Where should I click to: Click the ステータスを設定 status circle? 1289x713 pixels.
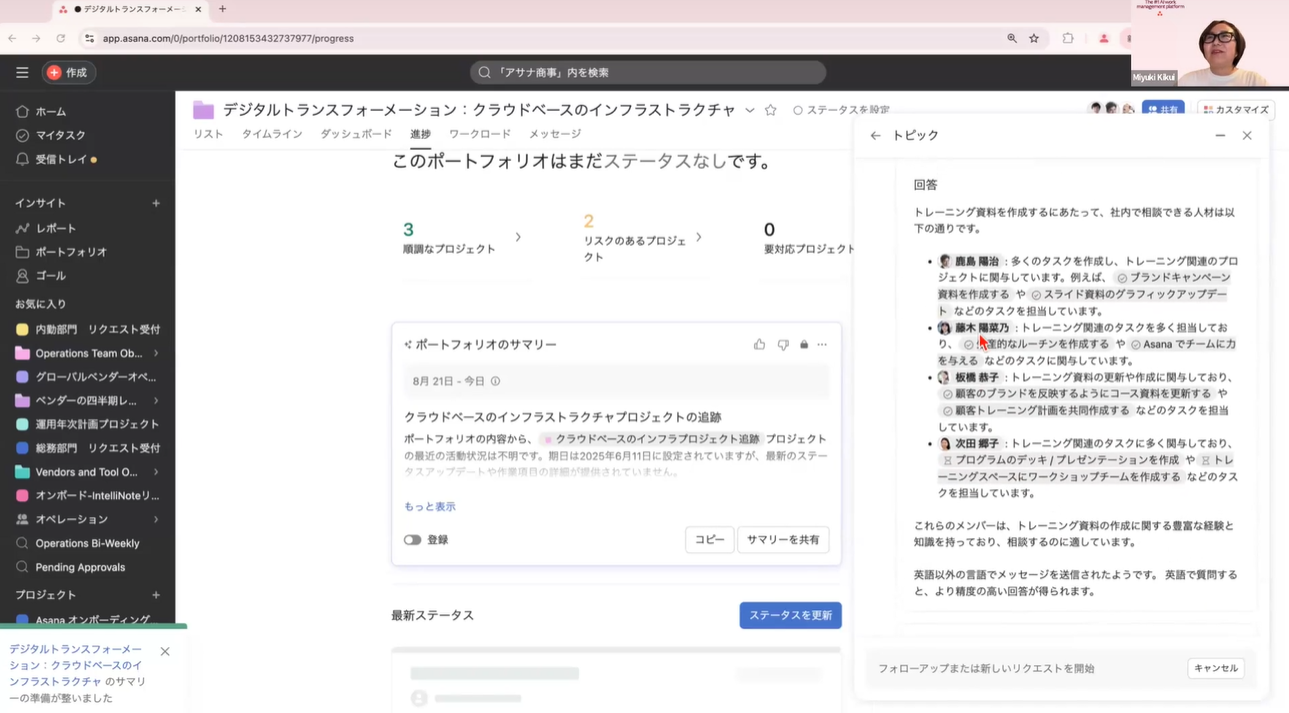[x=797, y=110]
